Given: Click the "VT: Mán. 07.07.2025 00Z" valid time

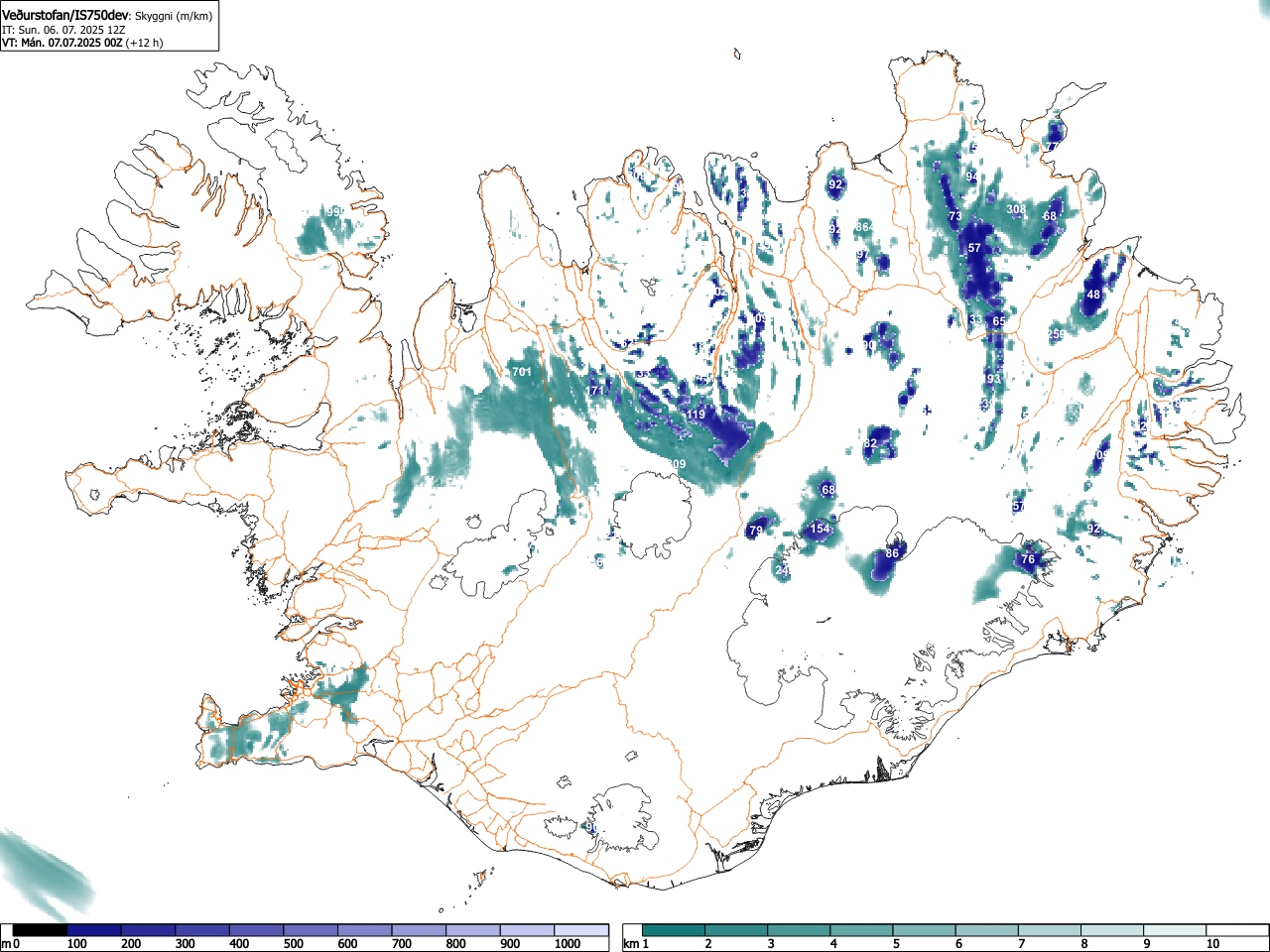Looking at the screenshot, I should point(62,43).
